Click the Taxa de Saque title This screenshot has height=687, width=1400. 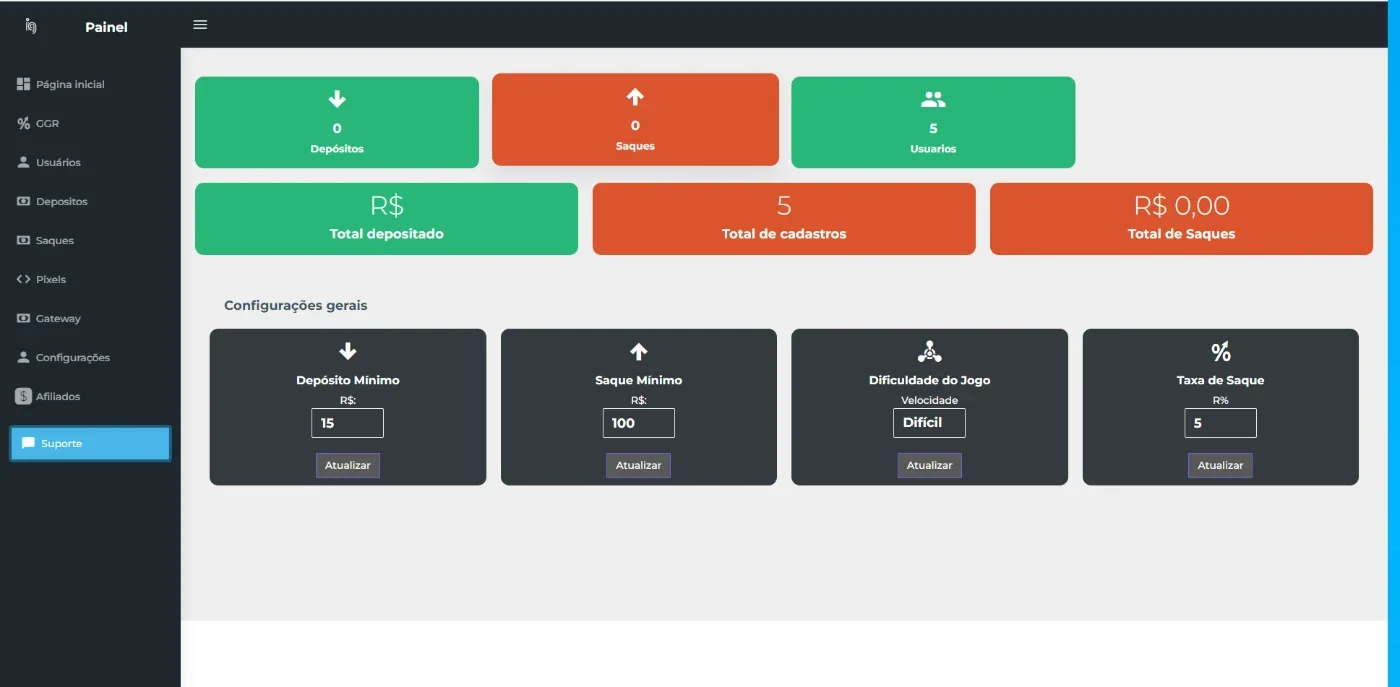pos(1220,380)
